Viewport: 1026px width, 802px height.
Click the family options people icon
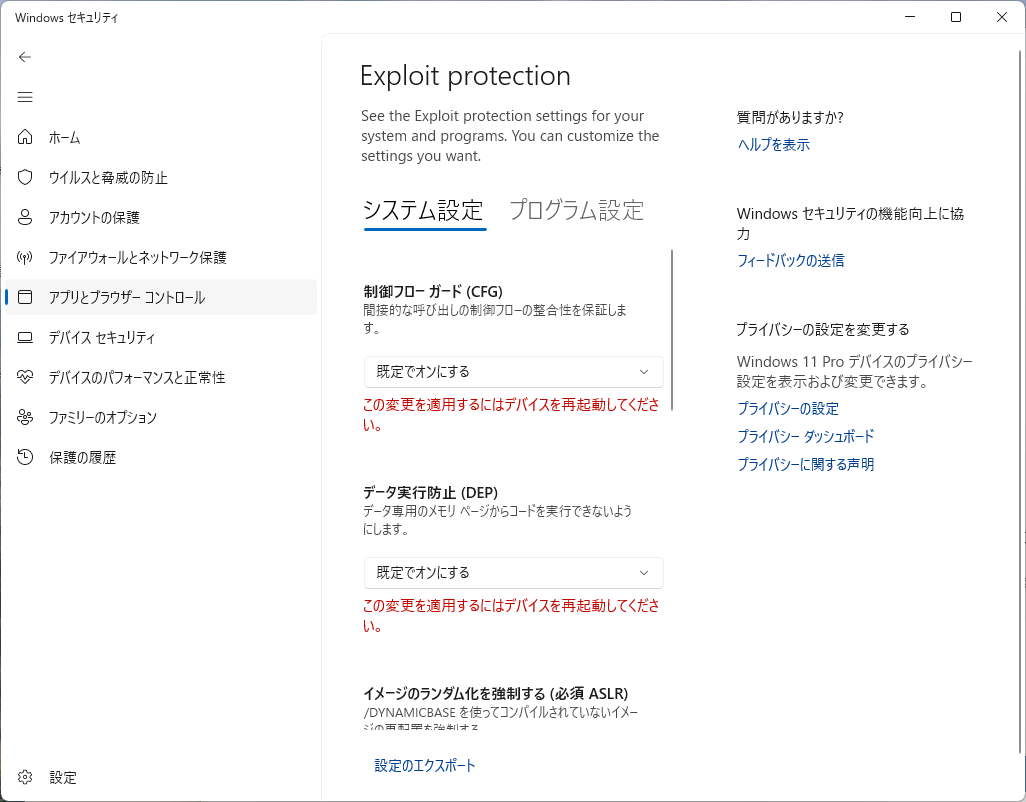point(25,417)
